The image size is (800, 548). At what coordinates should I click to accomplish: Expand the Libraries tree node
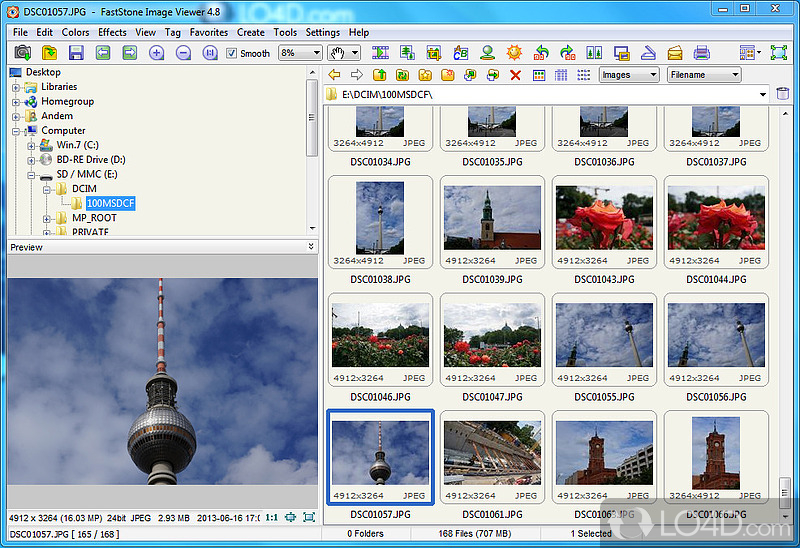17,87
